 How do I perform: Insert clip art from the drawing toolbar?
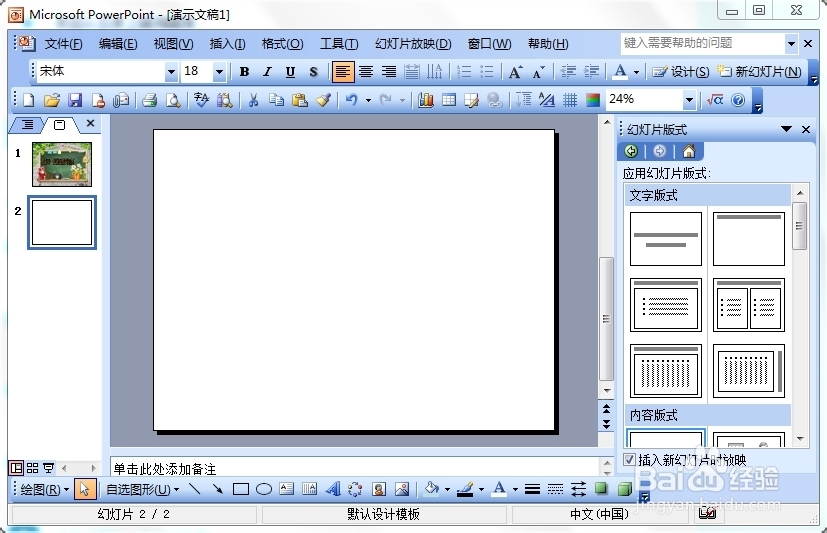click(x=379, y=489)
